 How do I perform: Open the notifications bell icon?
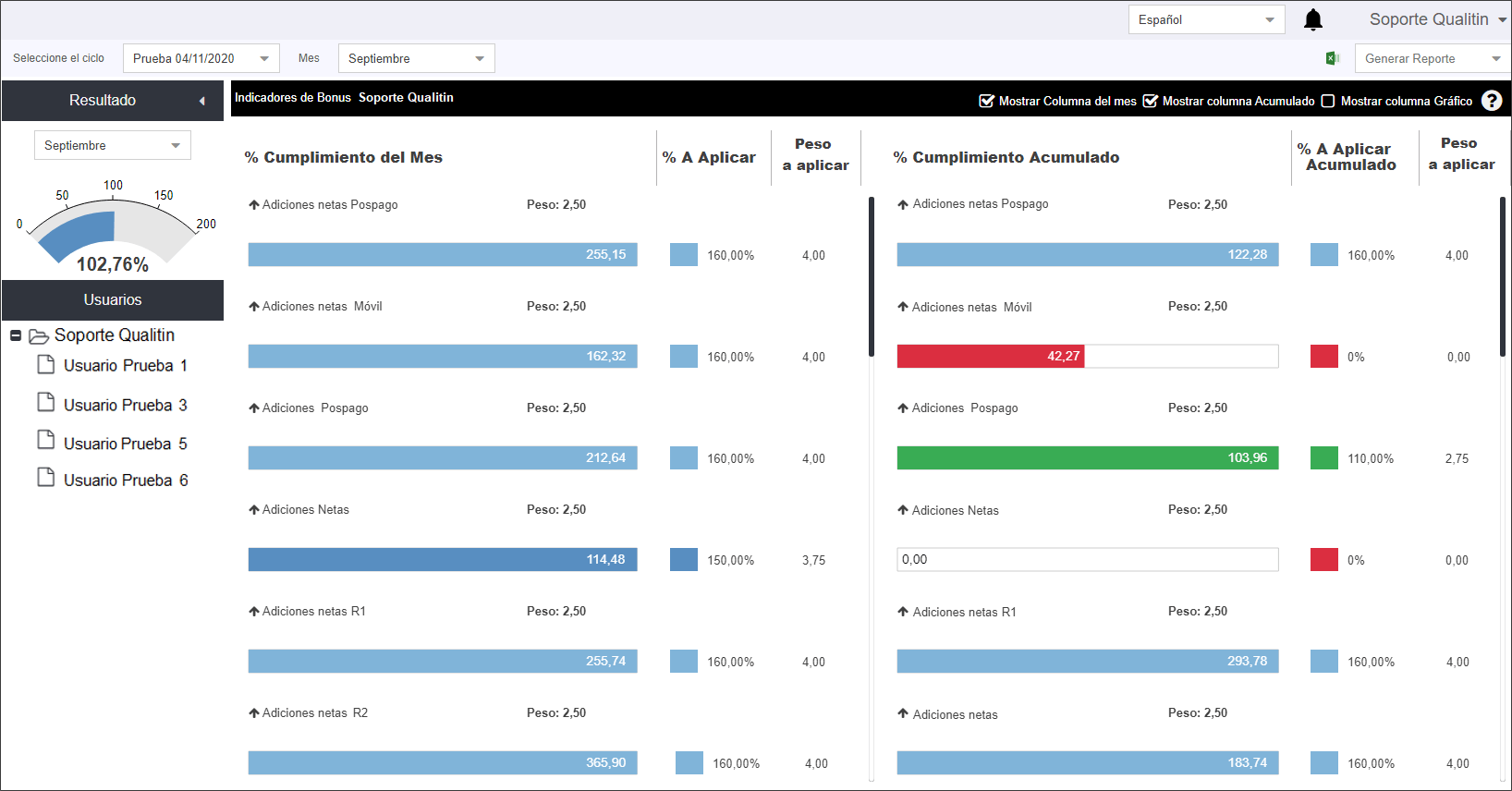tap(1312, 19)
